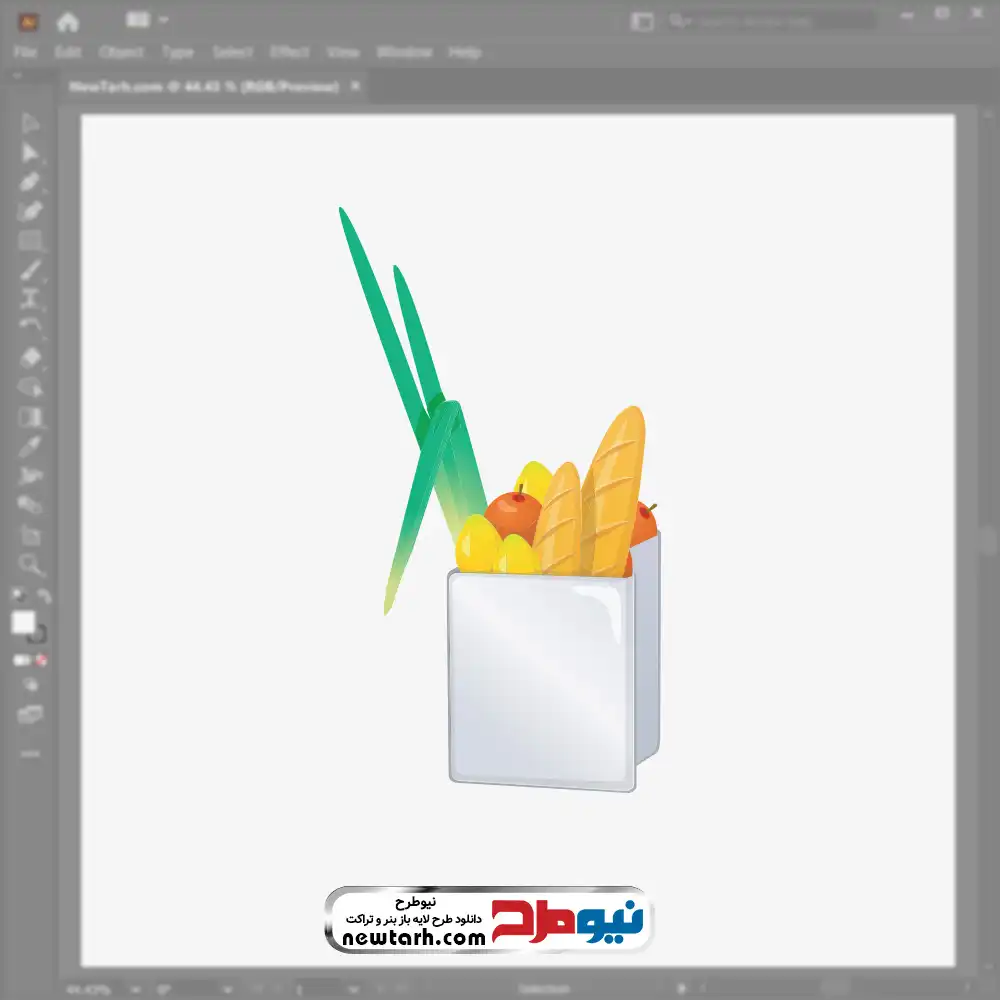The image size is (1000, 1000).
Task: Open the Object menu
Action: [x=121, y=52]
